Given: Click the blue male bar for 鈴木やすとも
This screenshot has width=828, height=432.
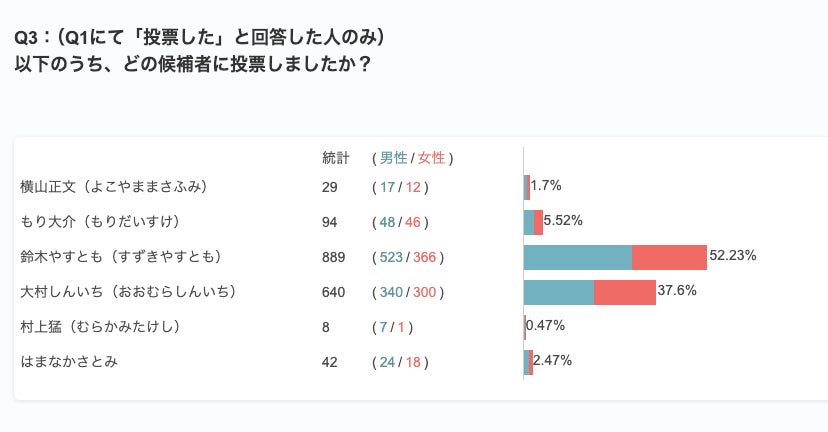Looking at the screenshot, I should tap(577, 257).
